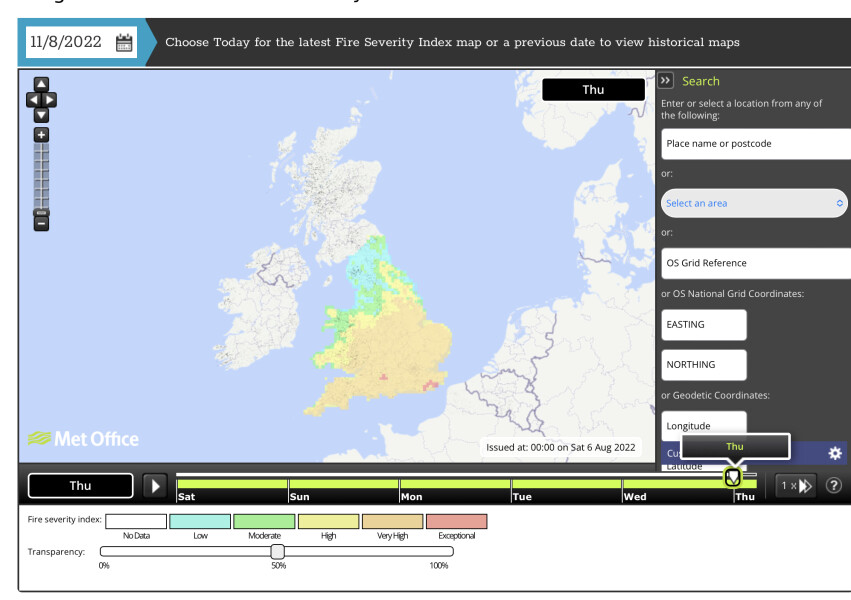Click the transparency slider handle at 50%
The width and height of the screenshot is (851, 600).
[x=277, y=551]
